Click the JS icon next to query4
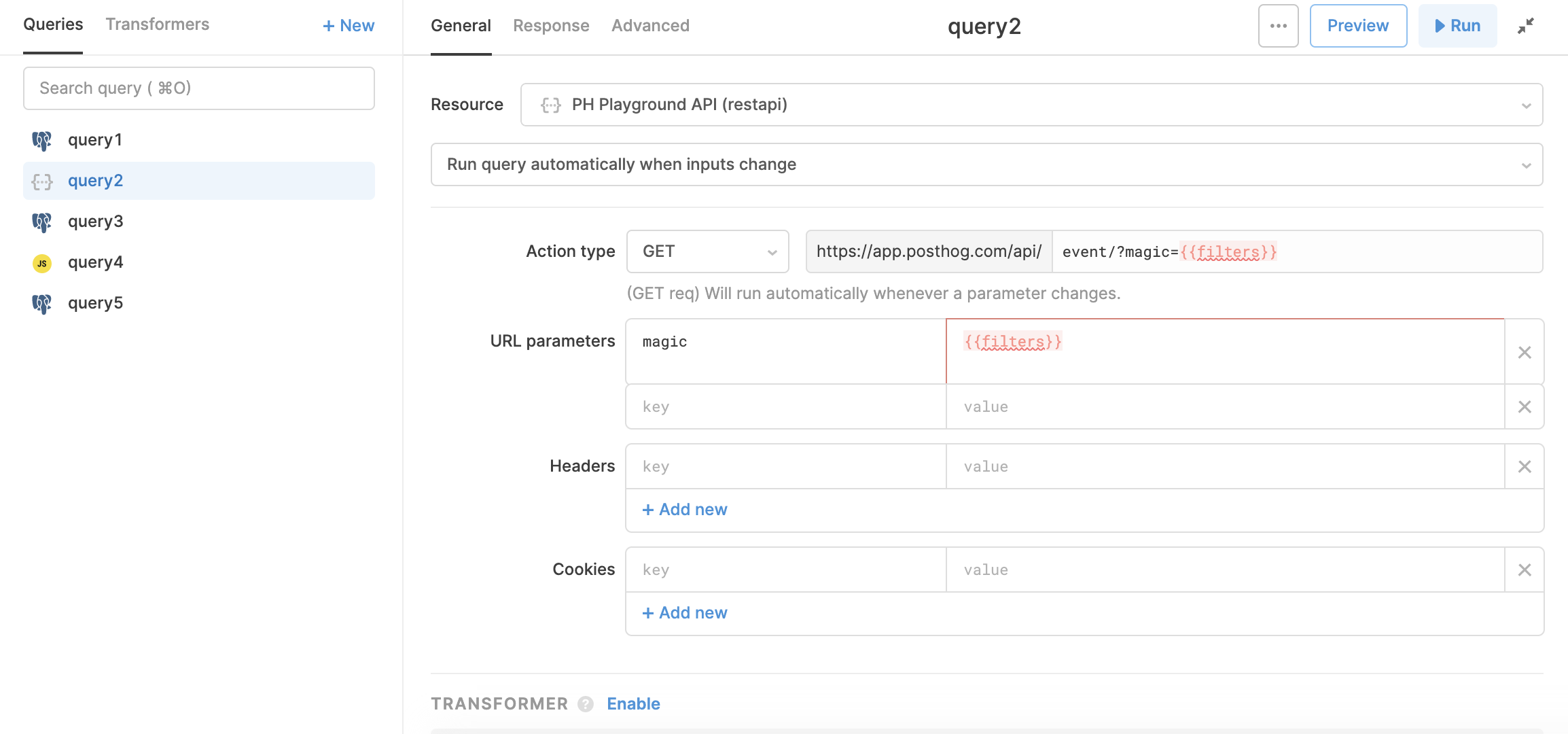Viewport: 1568px width, 734px height. point(42,263)
